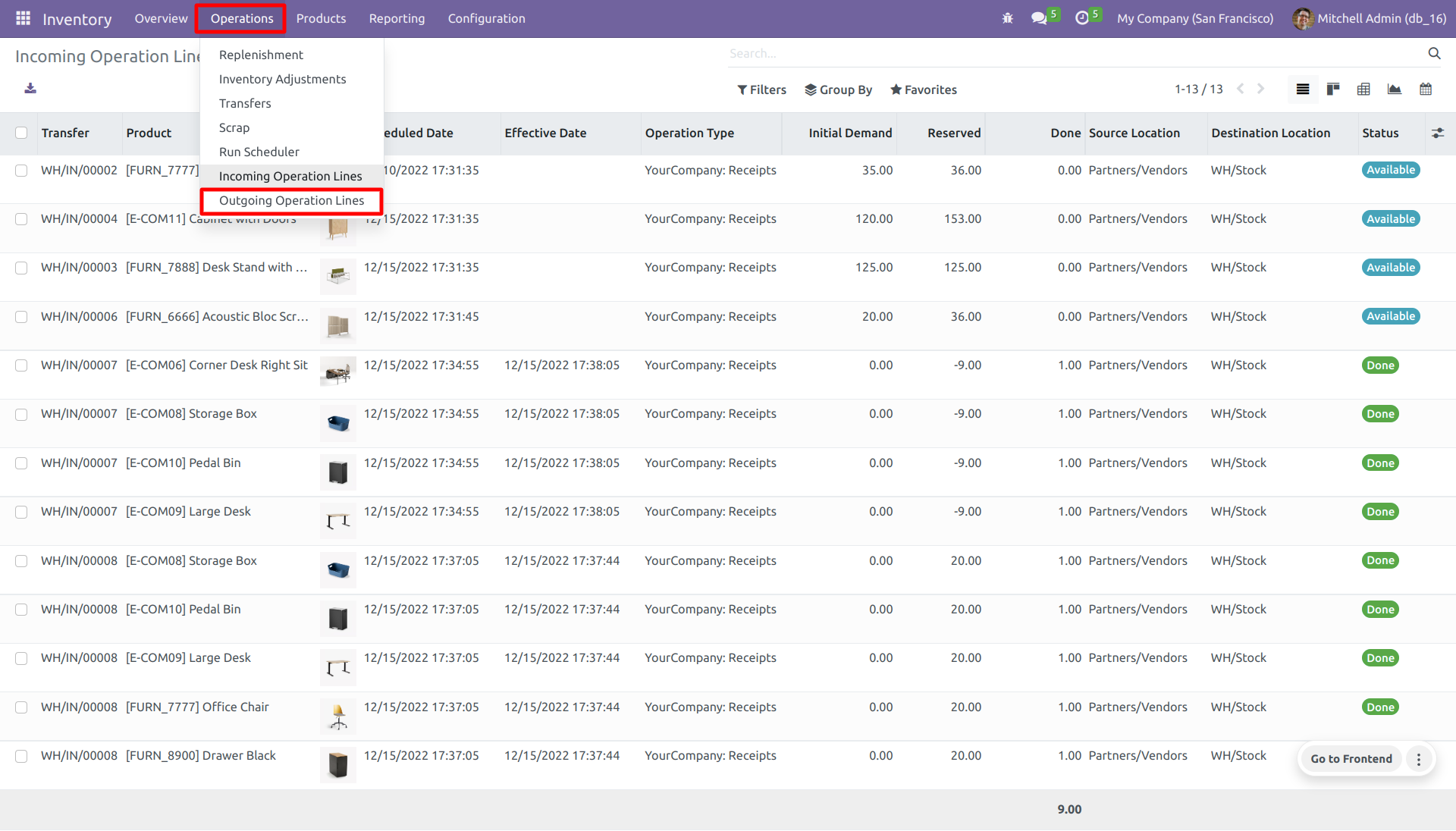Check the WH/IN/00003 Desk Stand row checkbox
The image size is (1456, 831).
21,268
